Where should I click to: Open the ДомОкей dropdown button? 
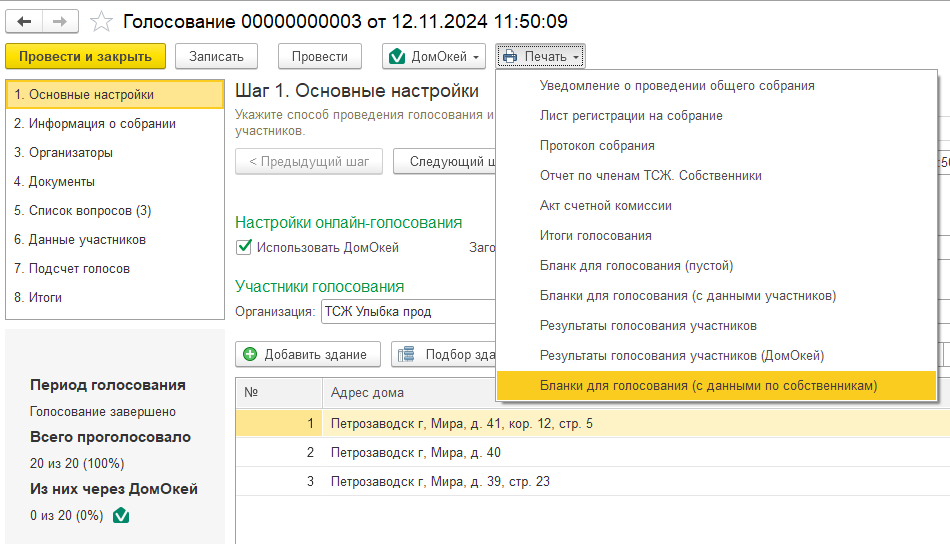[x=435, y=57]
